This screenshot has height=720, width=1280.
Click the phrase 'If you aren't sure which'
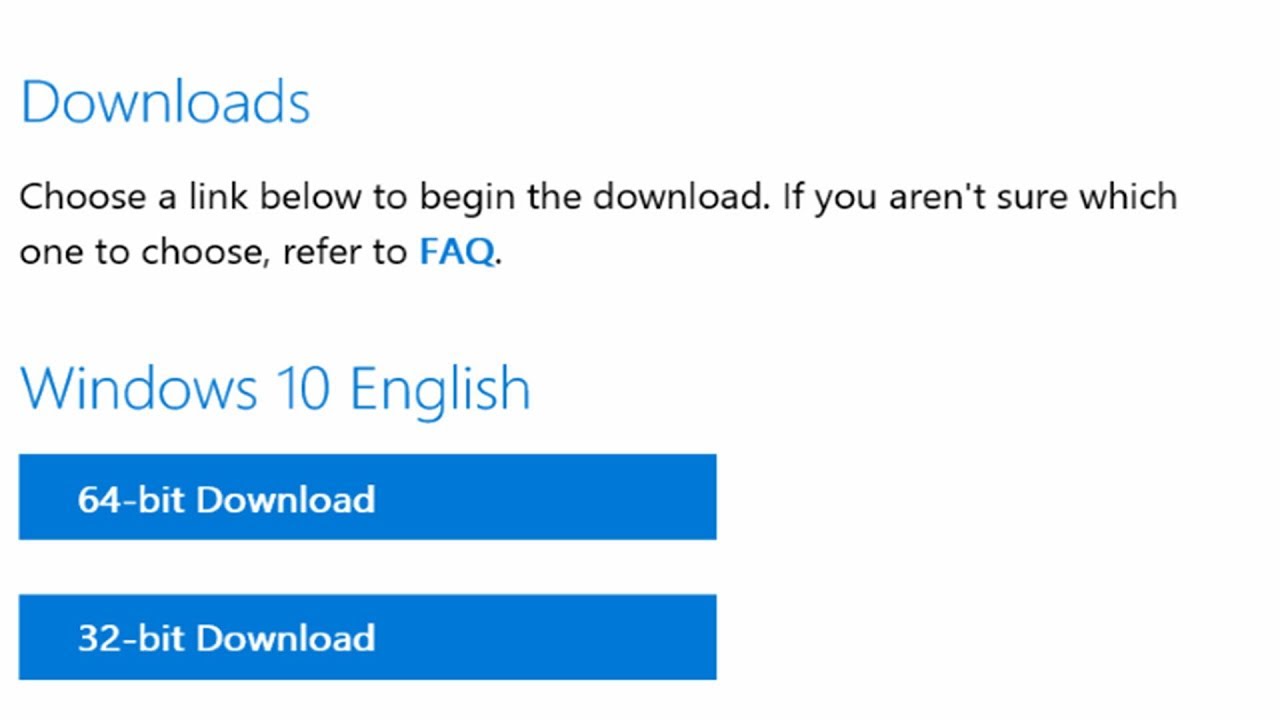pyautogui.click(x=980, y=196)
